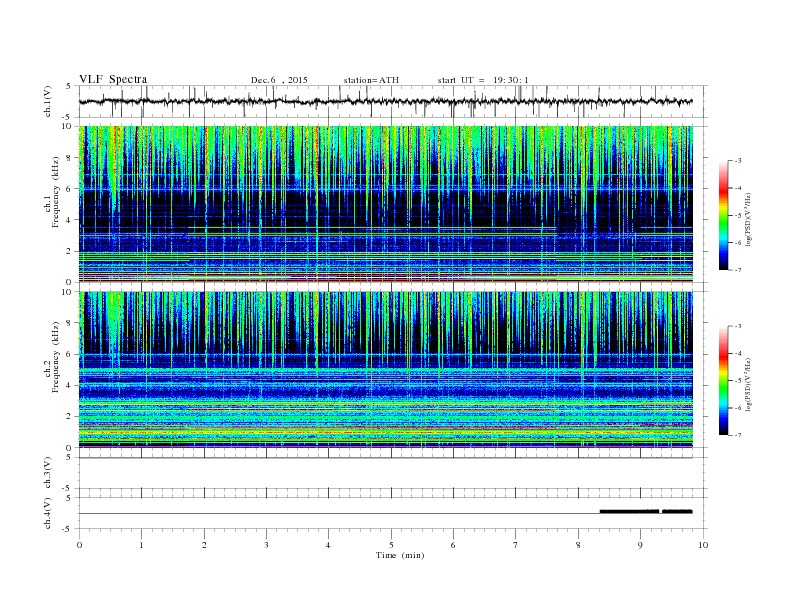
Task: Select the date text "Dec.6 , 2015"
Action: (279, 80)
